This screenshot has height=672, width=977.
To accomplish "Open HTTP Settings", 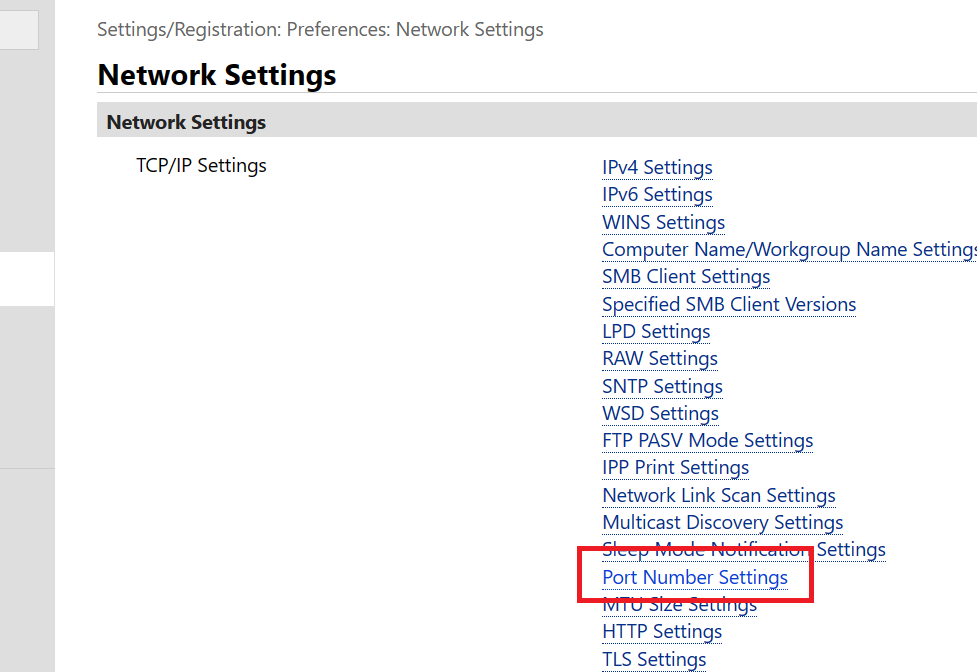I will point(662,631).
